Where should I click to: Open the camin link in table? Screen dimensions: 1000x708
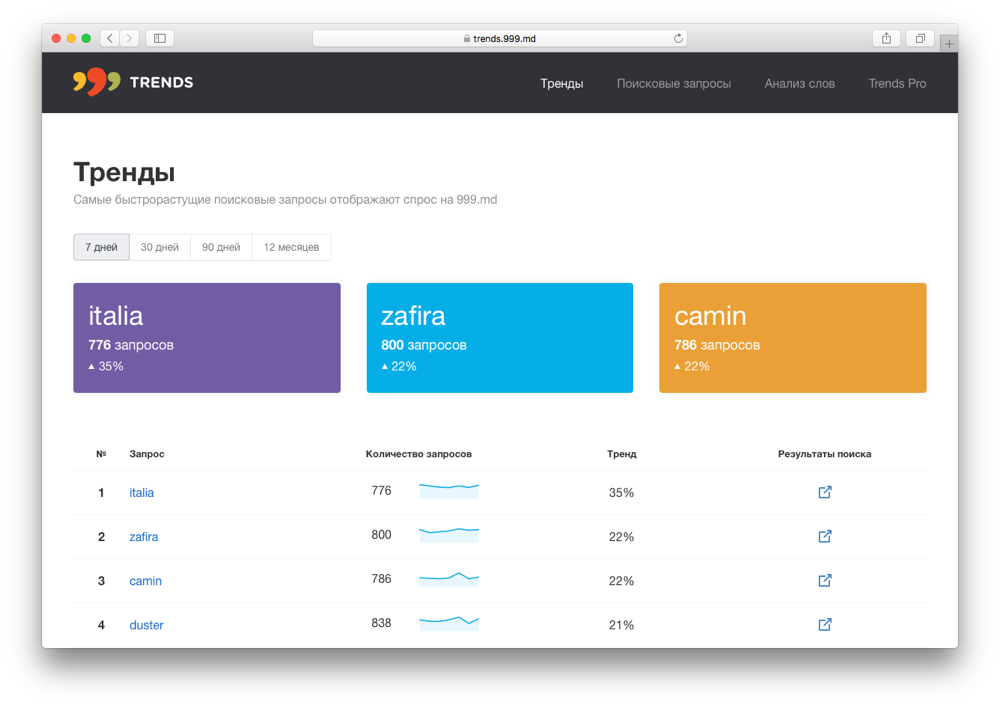tap(145, 580)
